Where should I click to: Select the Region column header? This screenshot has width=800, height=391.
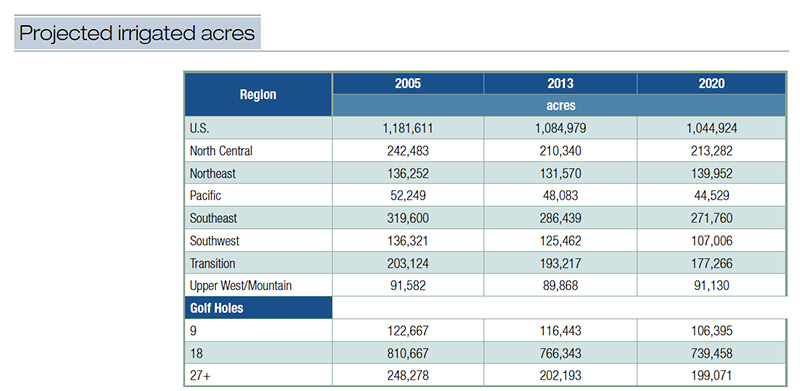pyautogui.click(x=258, y=94)
